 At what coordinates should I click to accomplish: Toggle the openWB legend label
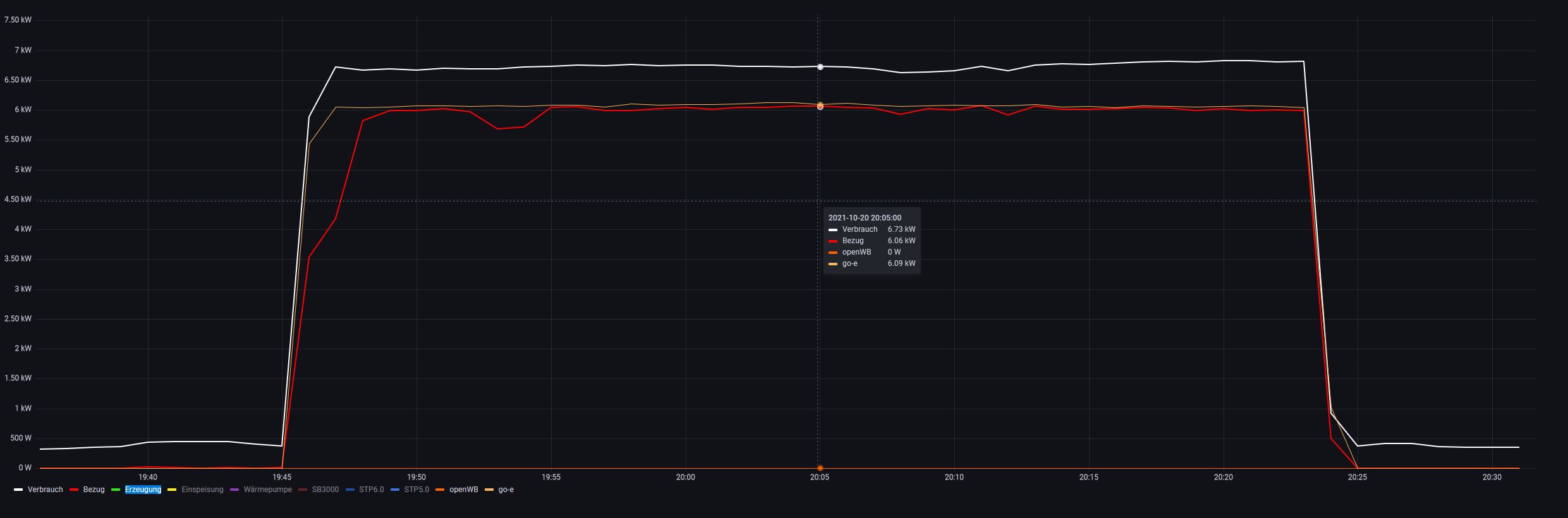click(464, 490)
